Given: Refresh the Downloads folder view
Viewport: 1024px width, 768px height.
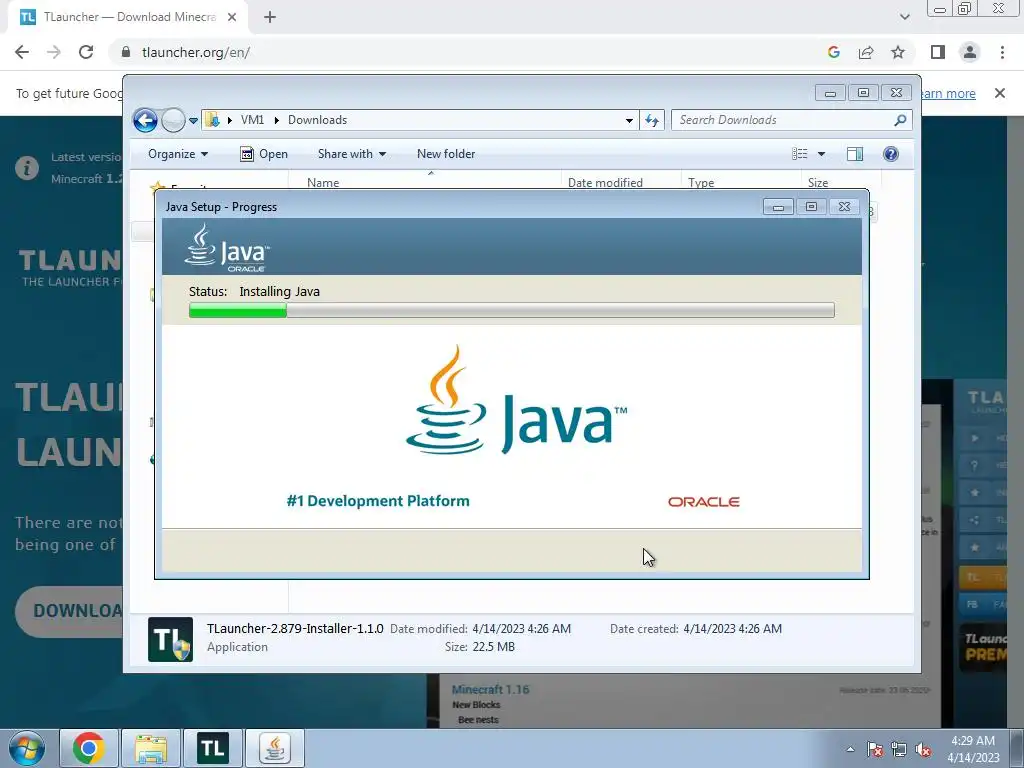Looking at the screenshot, I should (652, 120).
